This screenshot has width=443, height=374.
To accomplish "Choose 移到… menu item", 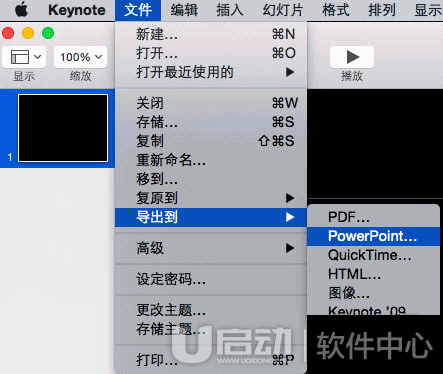I will tap(211, 179).
